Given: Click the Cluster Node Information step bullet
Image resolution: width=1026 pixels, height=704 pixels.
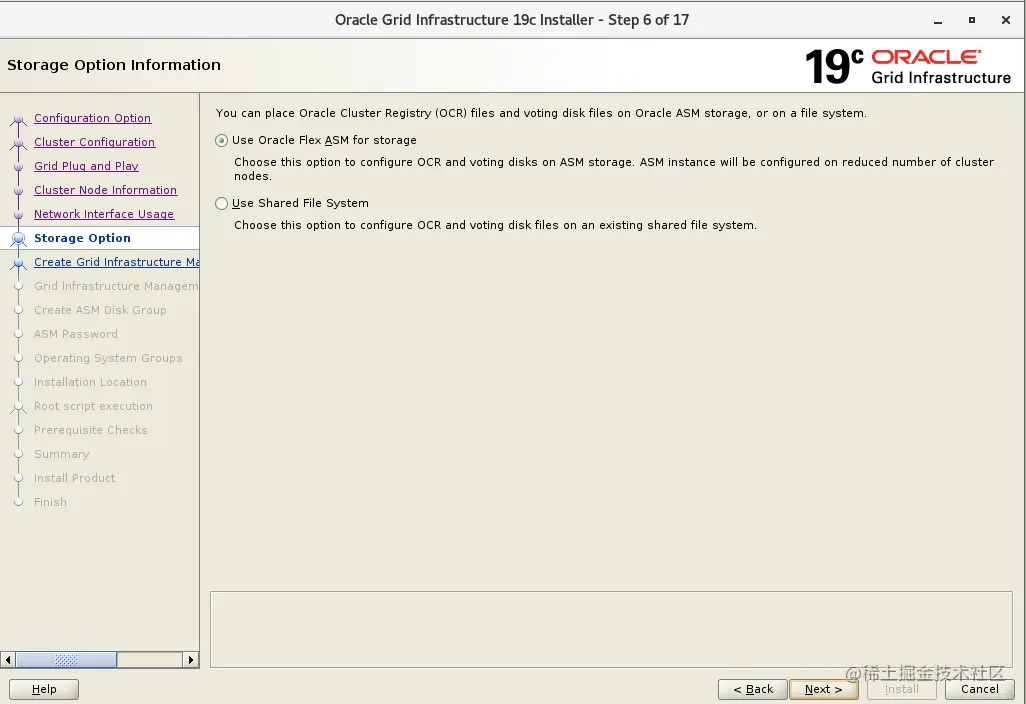Looking at the screenshot, I should (19, 191).
